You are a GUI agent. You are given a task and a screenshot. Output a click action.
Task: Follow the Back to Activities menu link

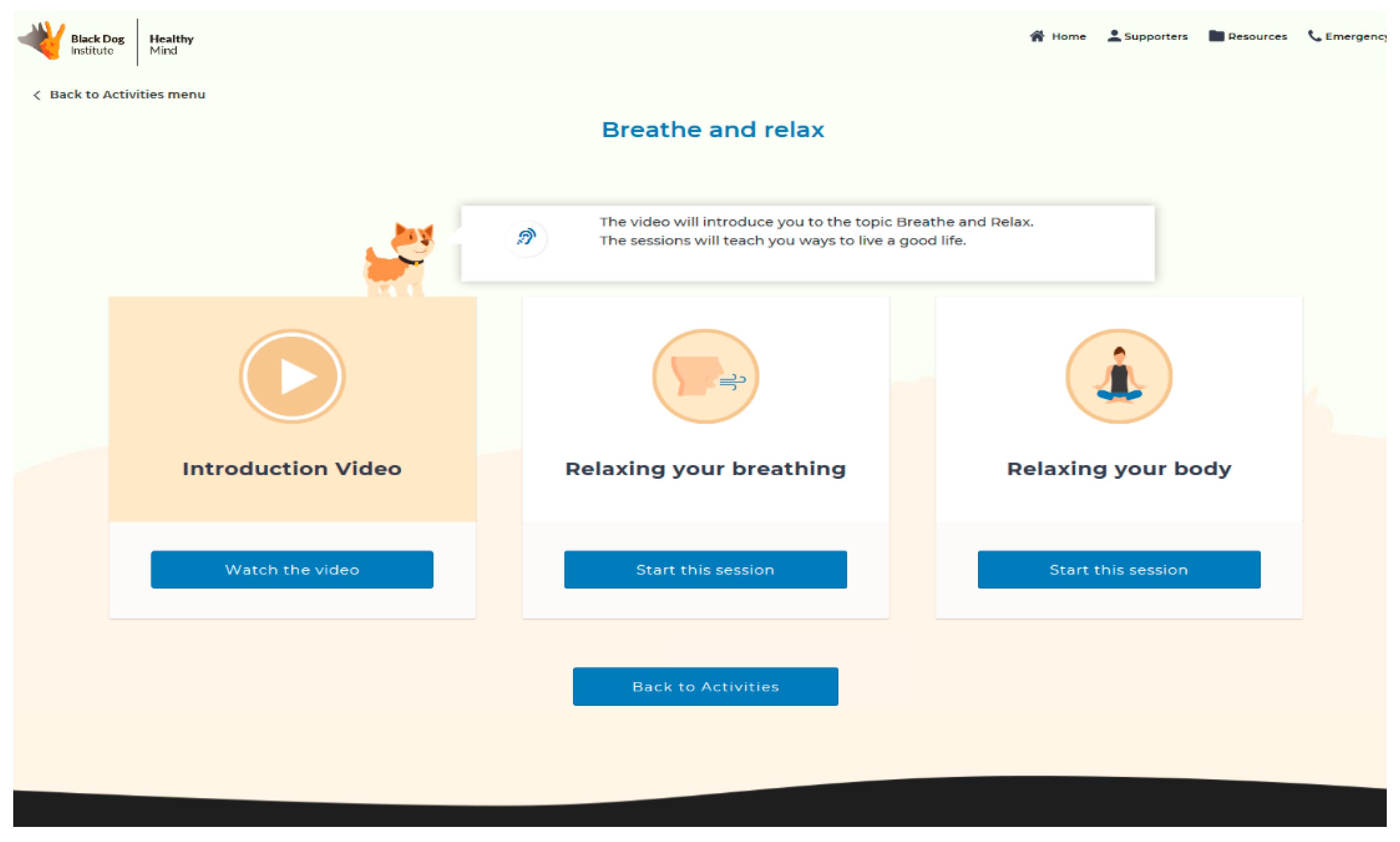127,95
